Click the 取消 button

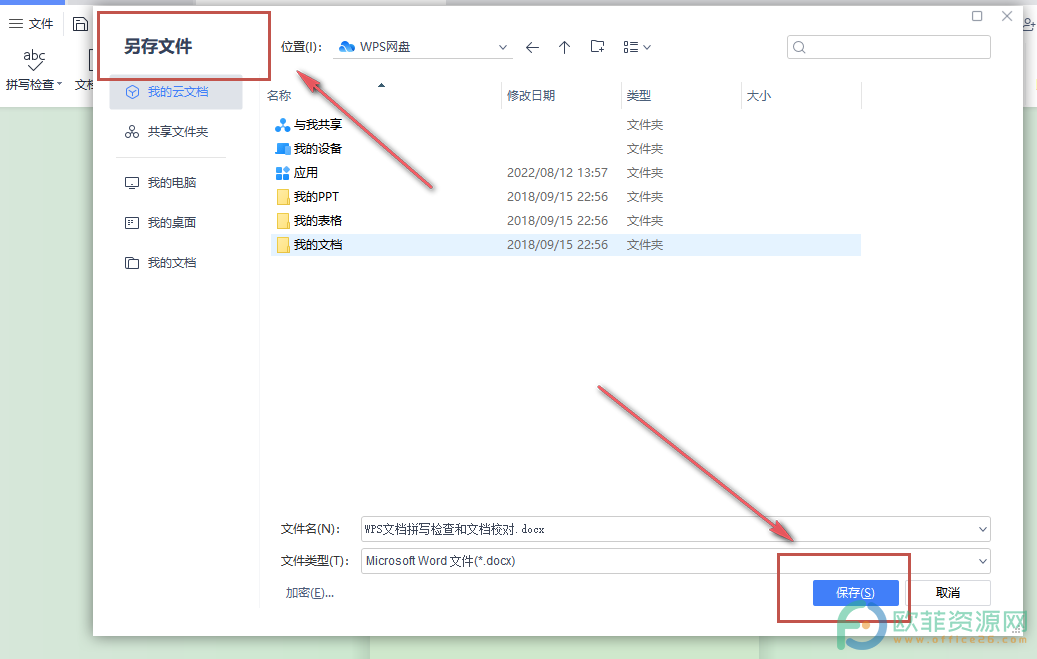(x=948, y=593)
